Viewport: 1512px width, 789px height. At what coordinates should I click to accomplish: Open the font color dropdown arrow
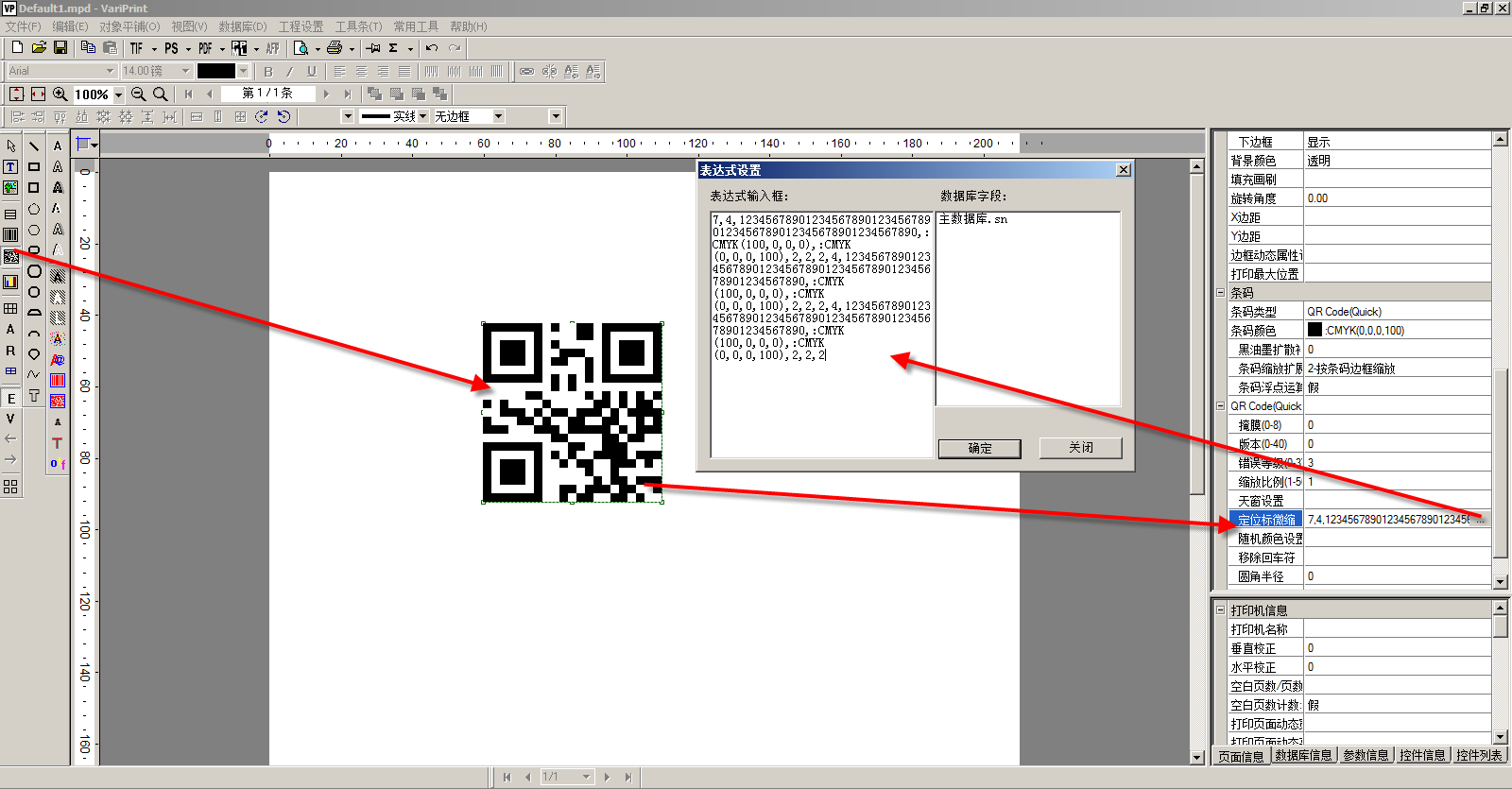pyautogui.click(x=243, y=71)
